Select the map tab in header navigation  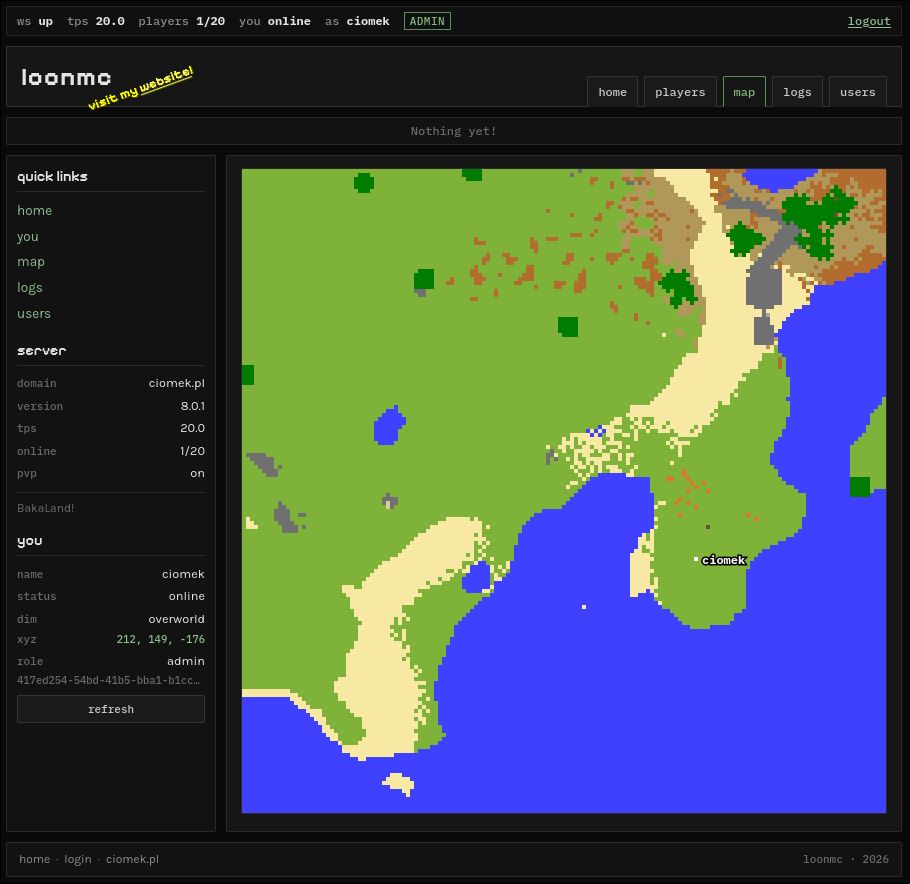point(744,92)
